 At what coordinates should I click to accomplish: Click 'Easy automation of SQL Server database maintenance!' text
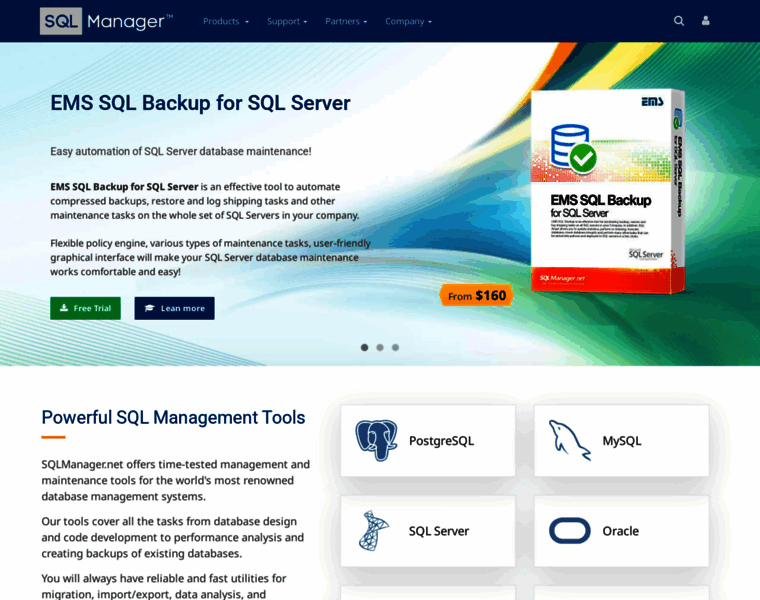click(181, 151)
